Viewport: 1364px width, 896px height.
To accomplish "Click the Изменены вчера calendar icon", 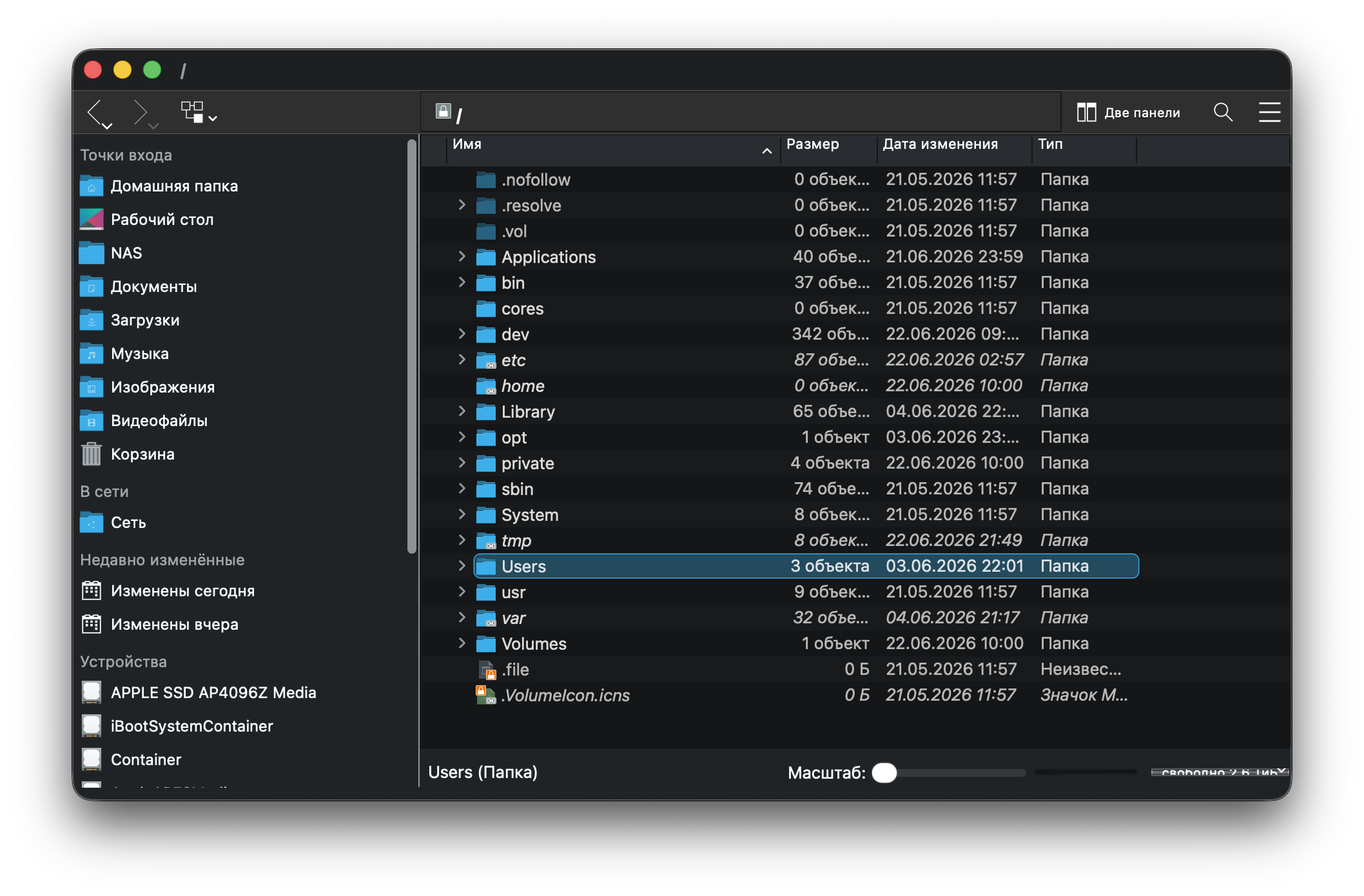I will click(92, 625).
